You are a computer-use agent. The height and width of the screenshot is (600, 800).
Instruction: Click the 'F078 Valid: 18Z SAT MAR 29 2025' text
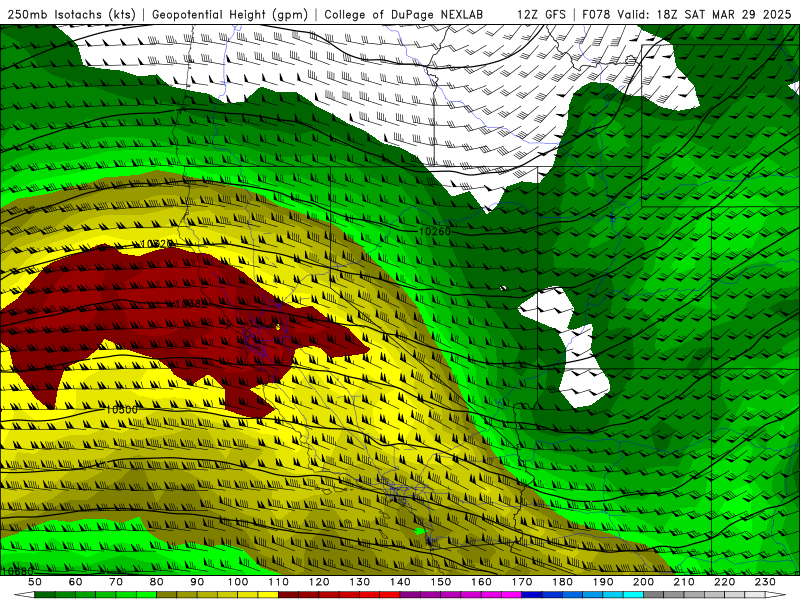(x=686, y=14)
